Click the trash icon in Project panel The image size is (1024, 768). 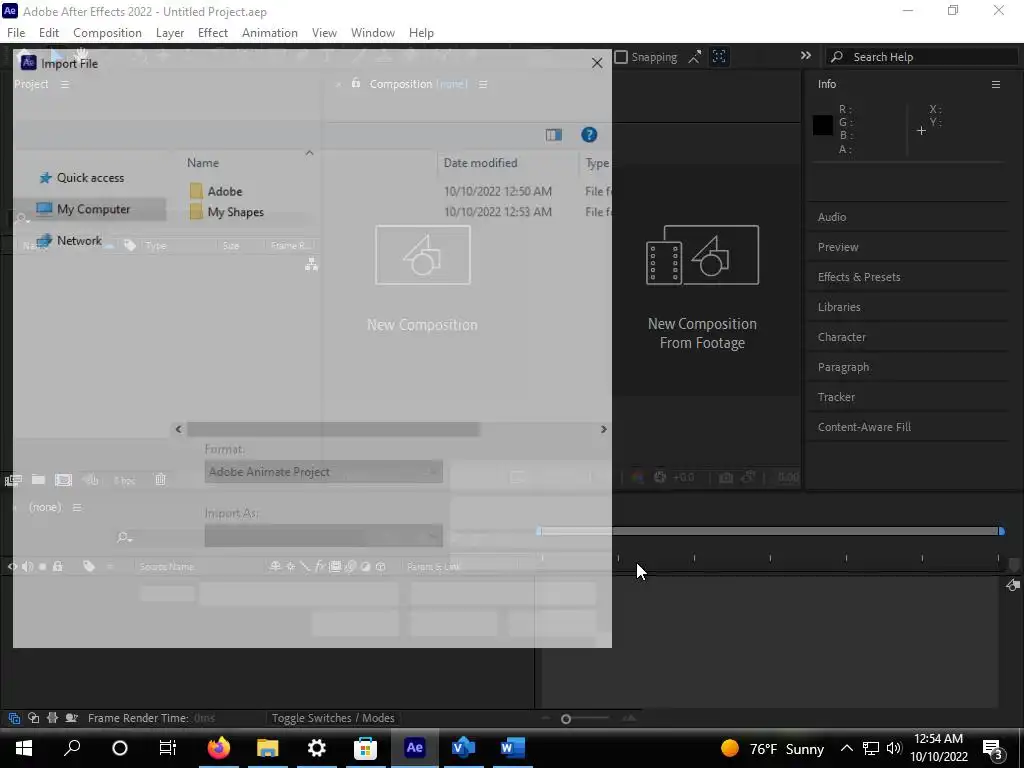click(160, 479)
